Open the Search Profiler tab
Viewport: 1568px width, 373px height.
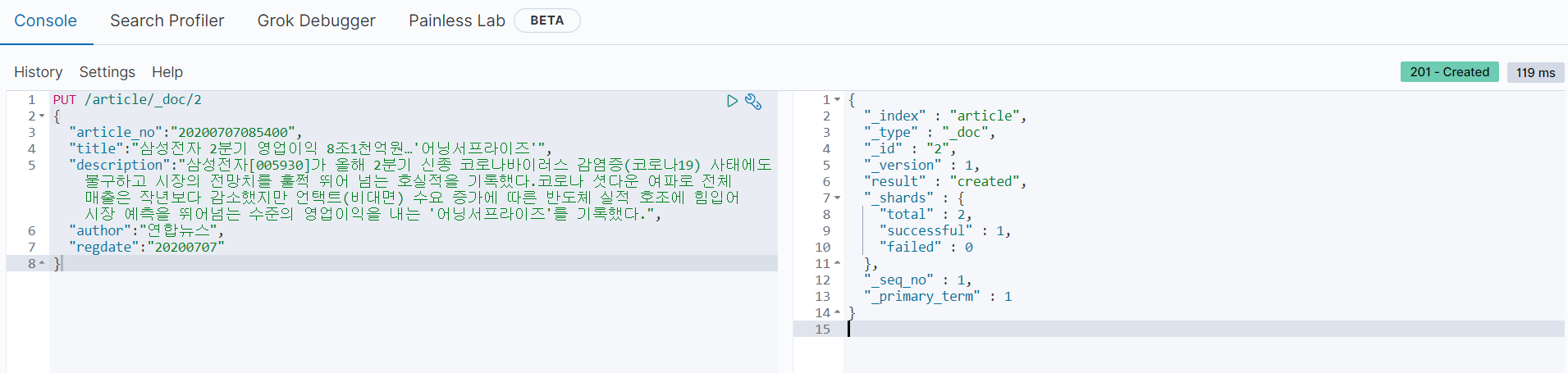point(167,20)
